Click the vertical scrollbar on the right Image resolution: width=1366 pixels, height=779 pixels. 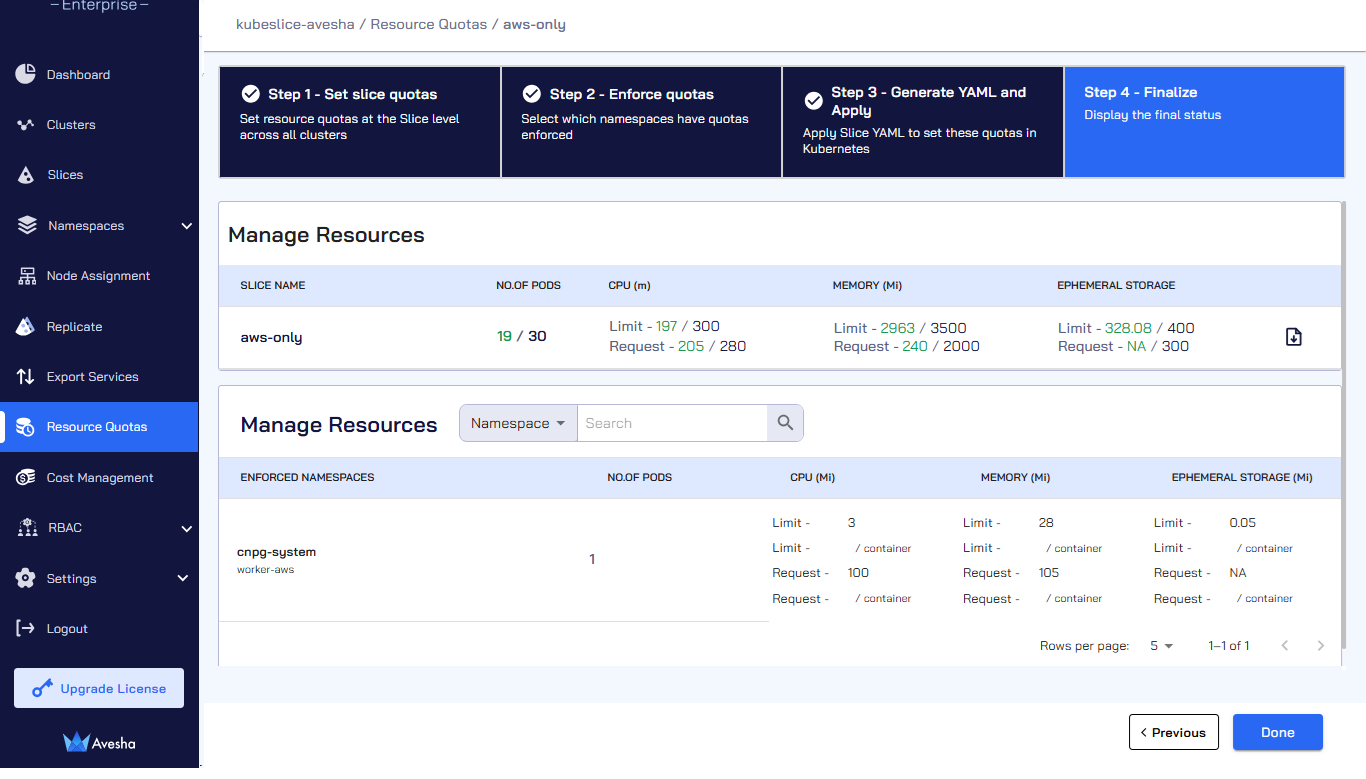1343,425
